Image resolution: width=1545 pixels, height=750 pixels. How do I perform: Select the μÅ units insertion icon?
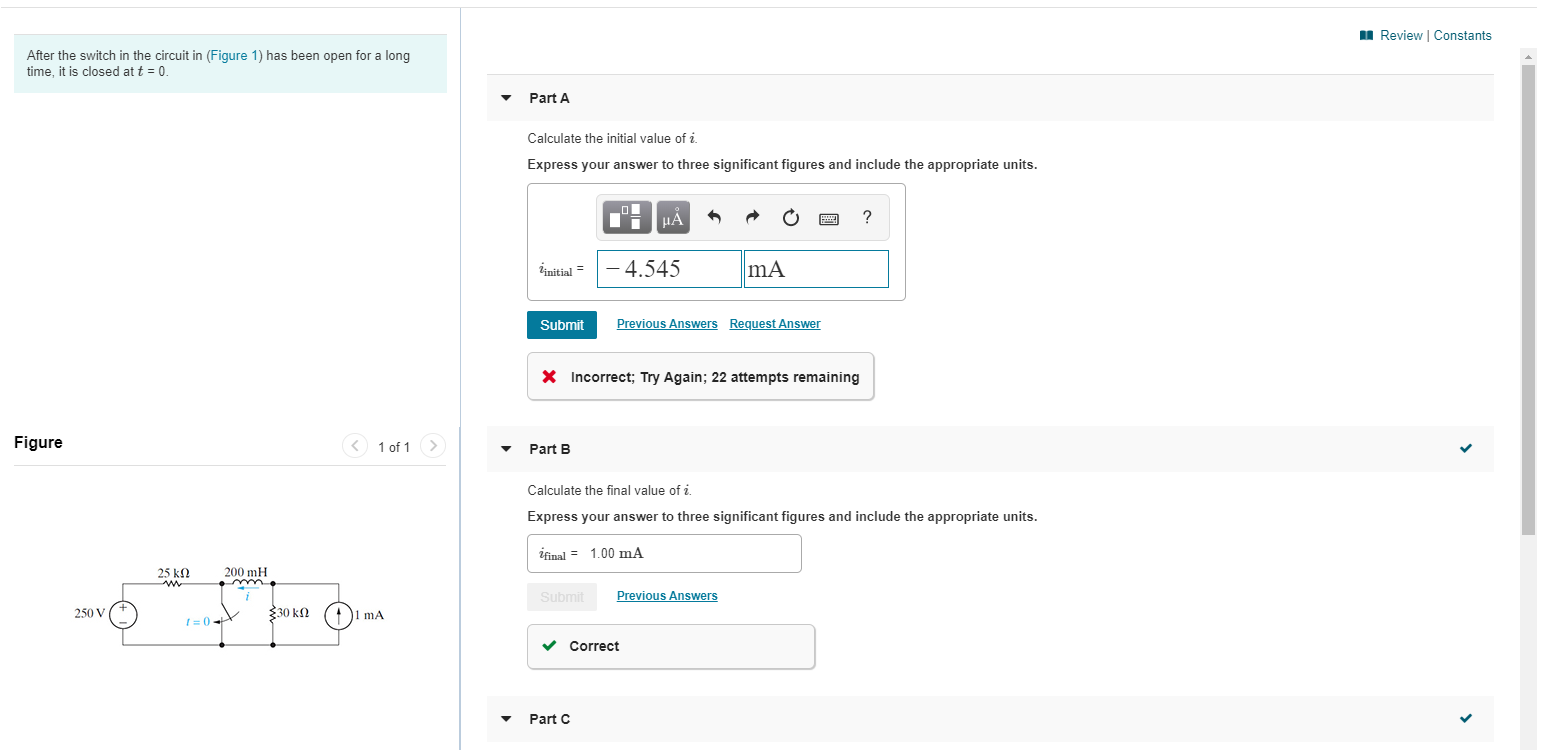tap(671, 217)
